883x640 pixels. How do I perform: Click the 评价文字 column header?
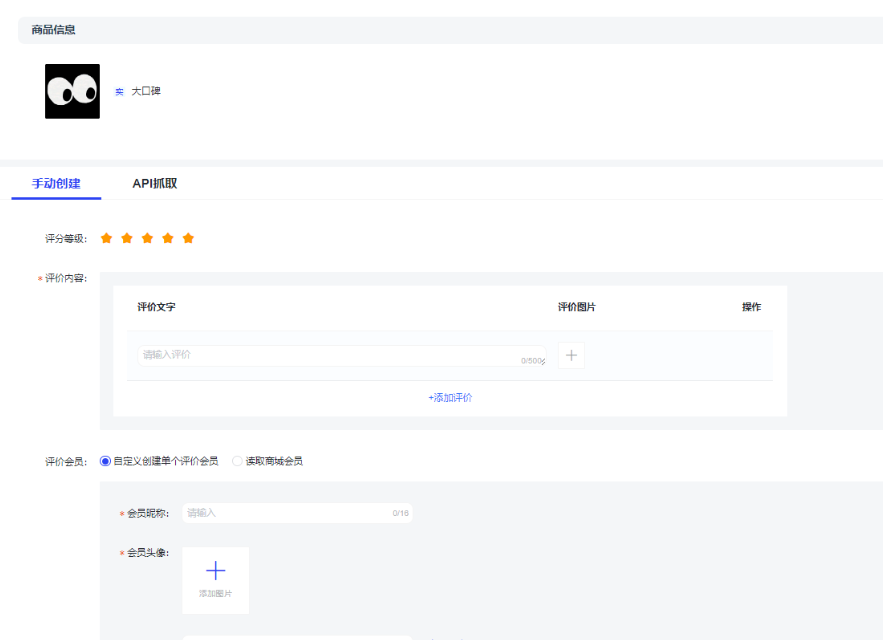157,307
